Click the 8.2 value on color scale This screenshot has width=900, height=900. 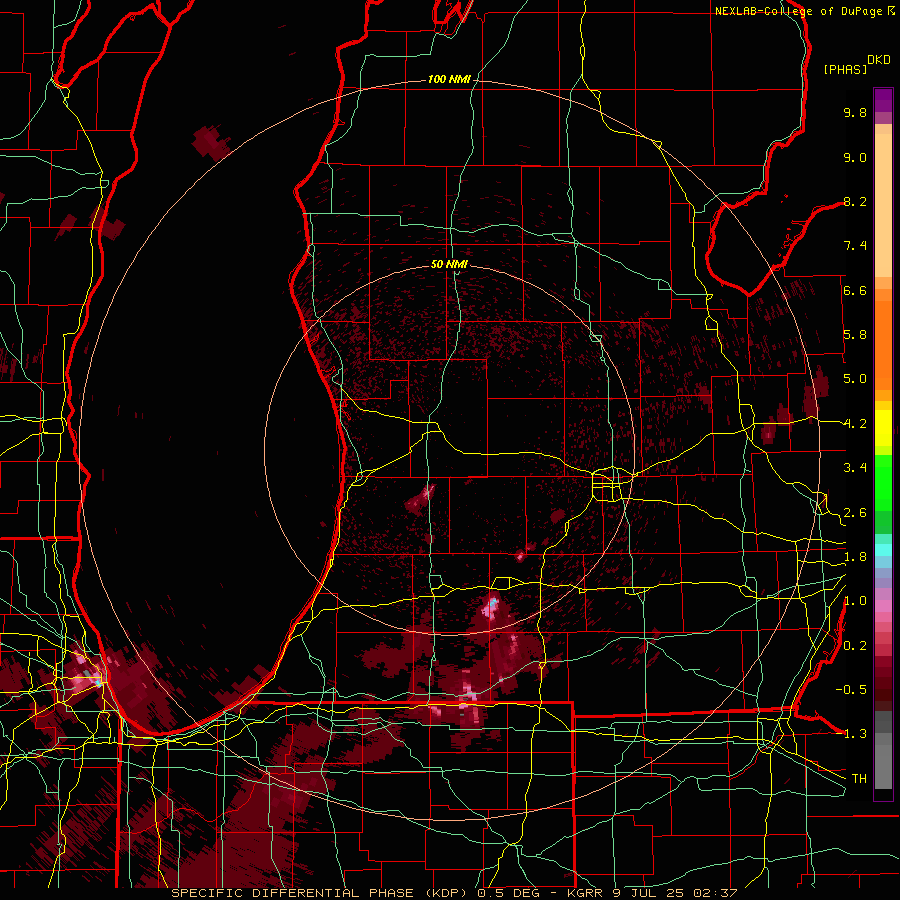click(855, 201)
